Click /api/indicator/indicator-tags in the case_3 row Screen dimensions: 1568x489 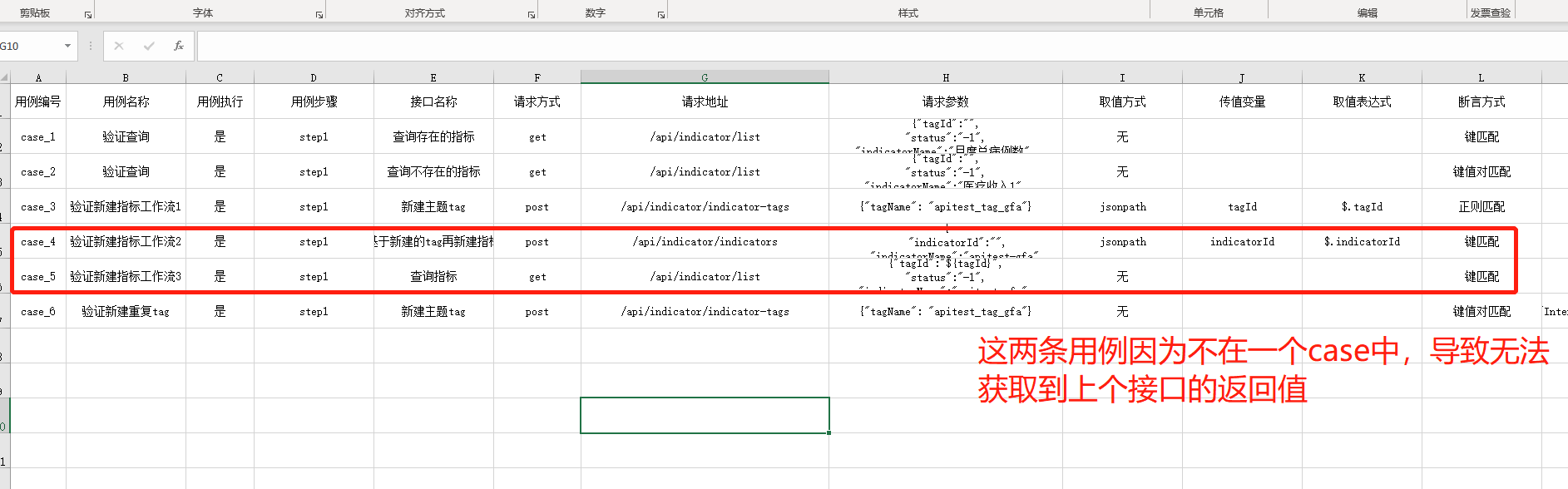[x=705, y=206]
